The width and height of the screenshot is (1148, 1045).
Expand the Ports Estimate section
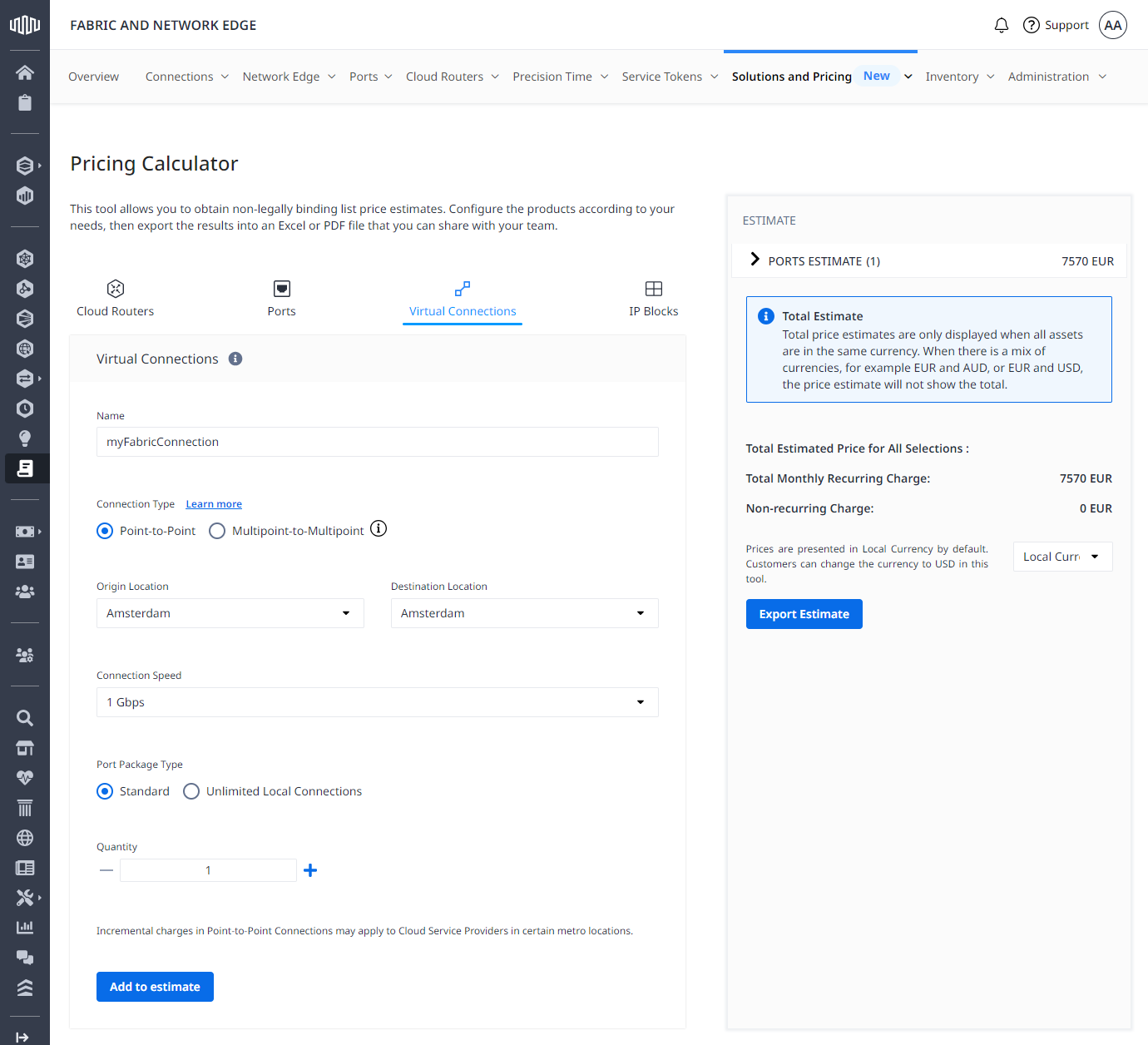click(x=755, y=260)
